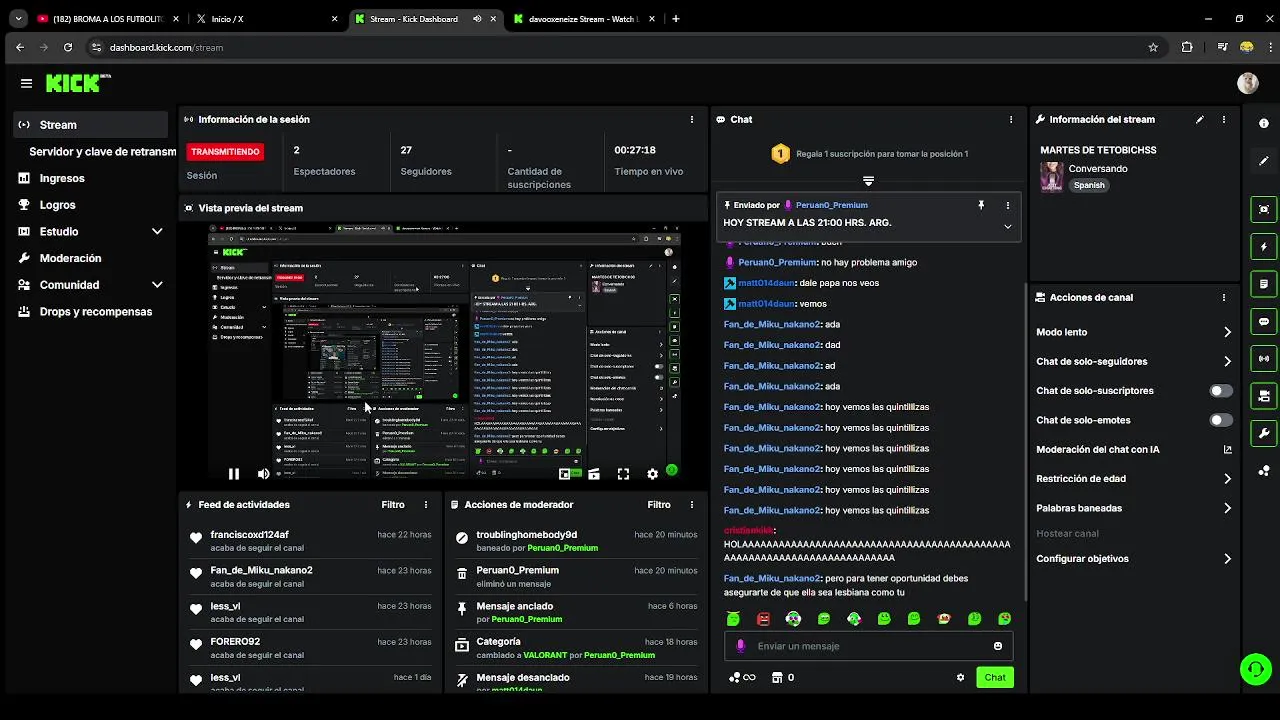Click the pinned message pin icon
This screenshot has width=1280, height=720.
981,205
